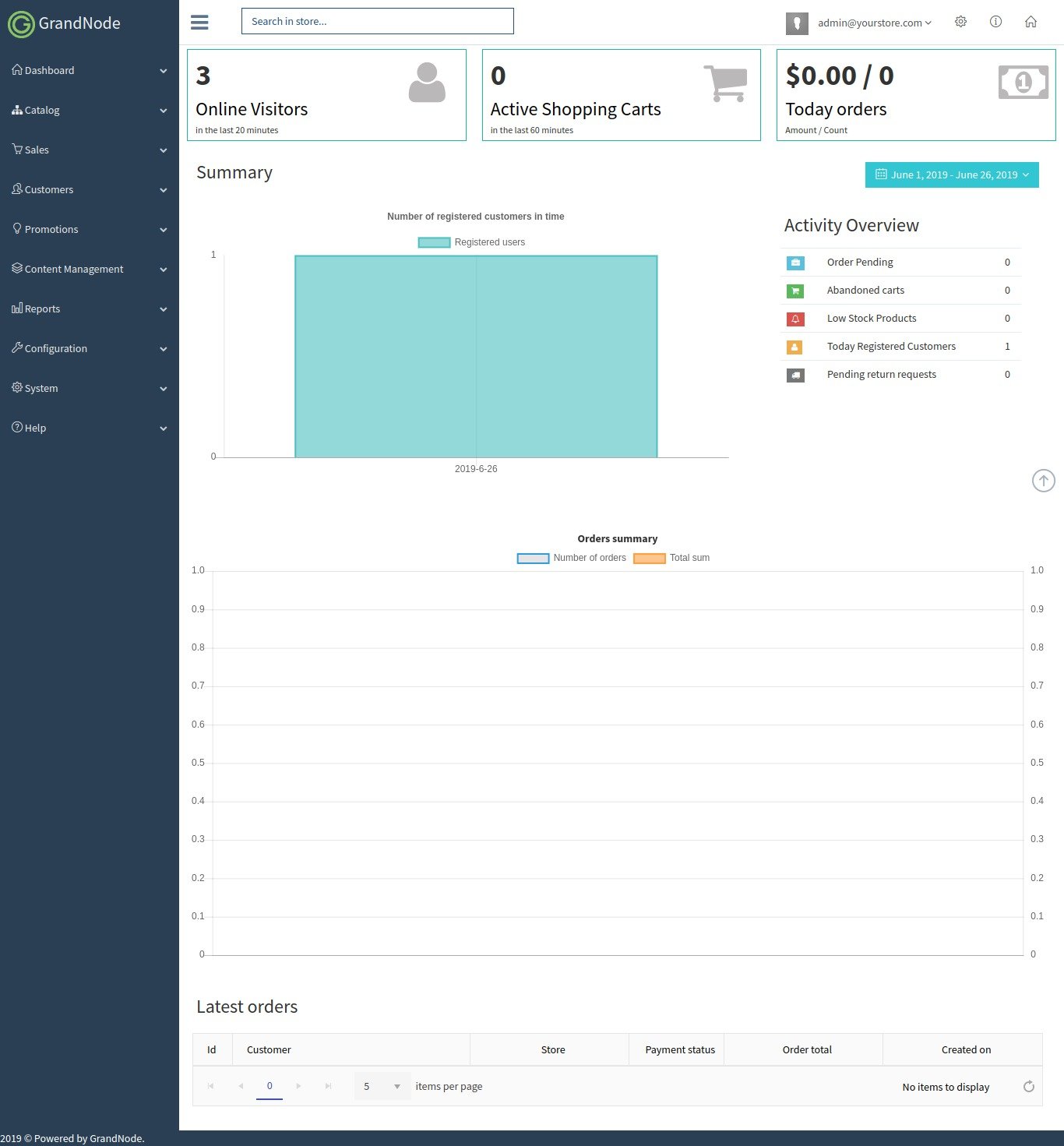Refresh the Latest orders grid
The image size is (1064, 1146).
(1028, 1086)
